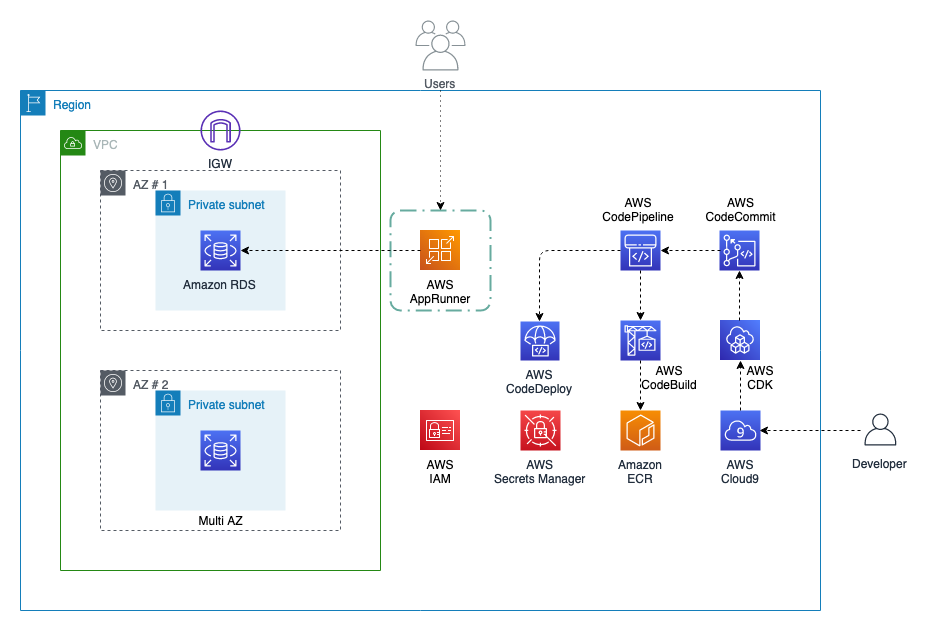
Task: Click the IGW label
Action: pyautogui.click(x=220, y=163)
